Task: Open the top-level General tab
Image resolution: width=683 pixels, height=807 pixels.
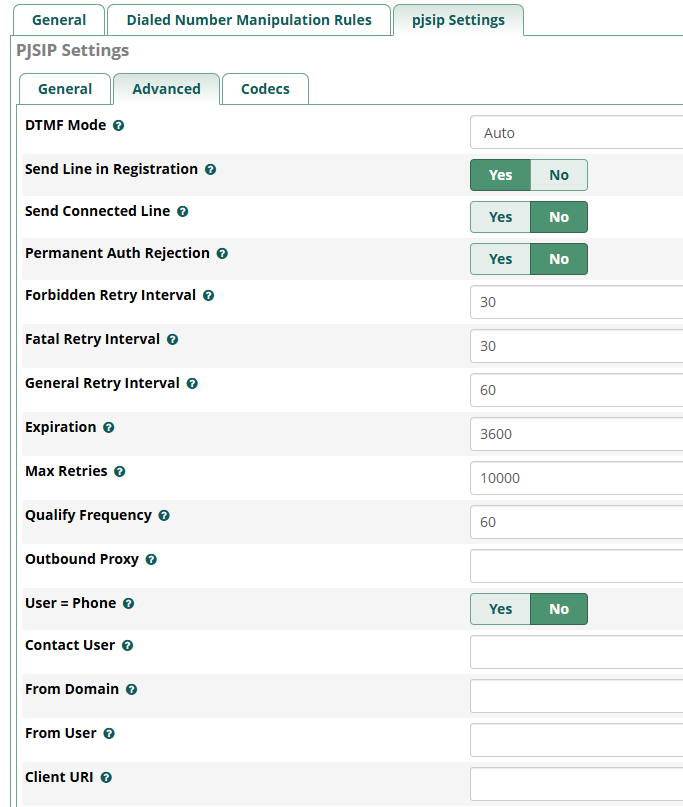Action: click(x=59, y=20)
